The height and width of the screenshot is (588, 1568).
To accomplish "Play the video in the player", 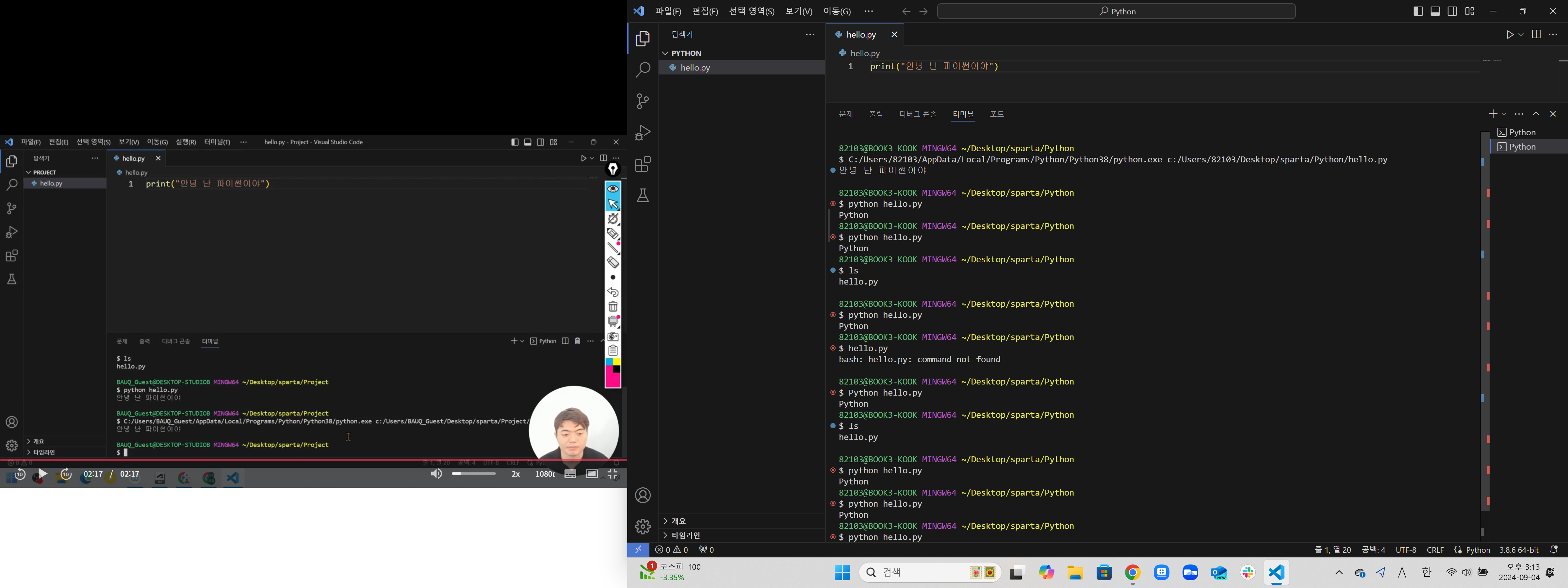I will [42, 474].
